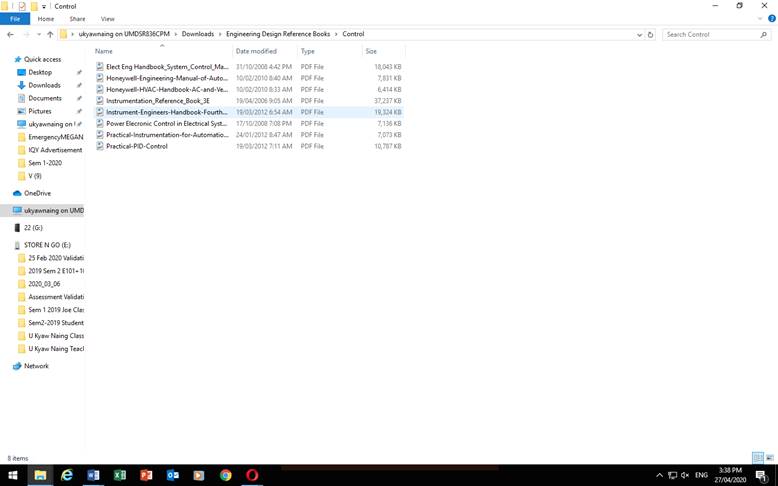Open Excel from the taskbar
Viewport: 778px width, 486px height.
[x=120, y=475]
